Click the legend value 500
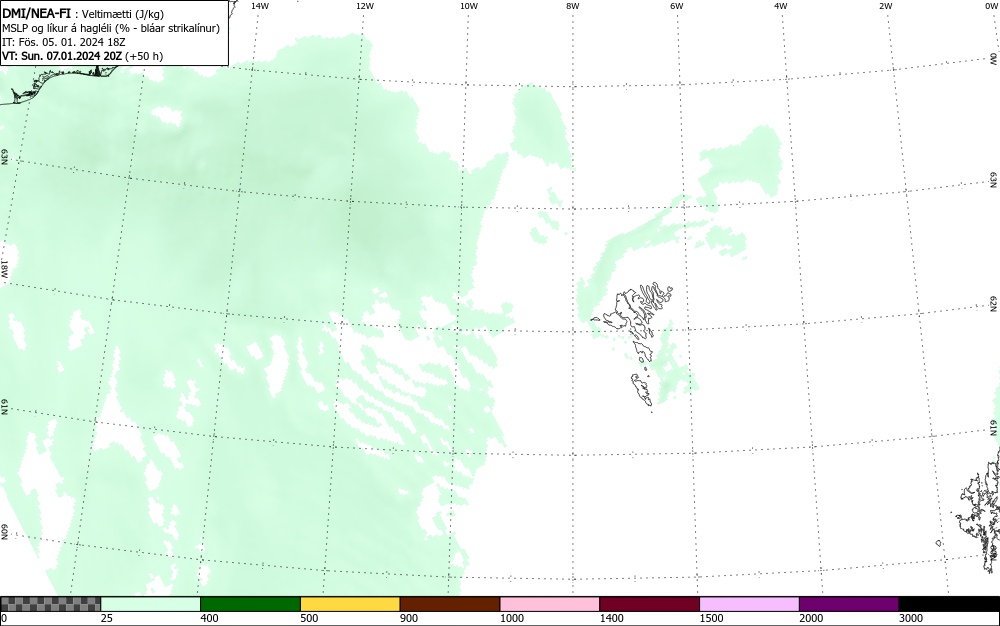 click(x=309, y=618)
